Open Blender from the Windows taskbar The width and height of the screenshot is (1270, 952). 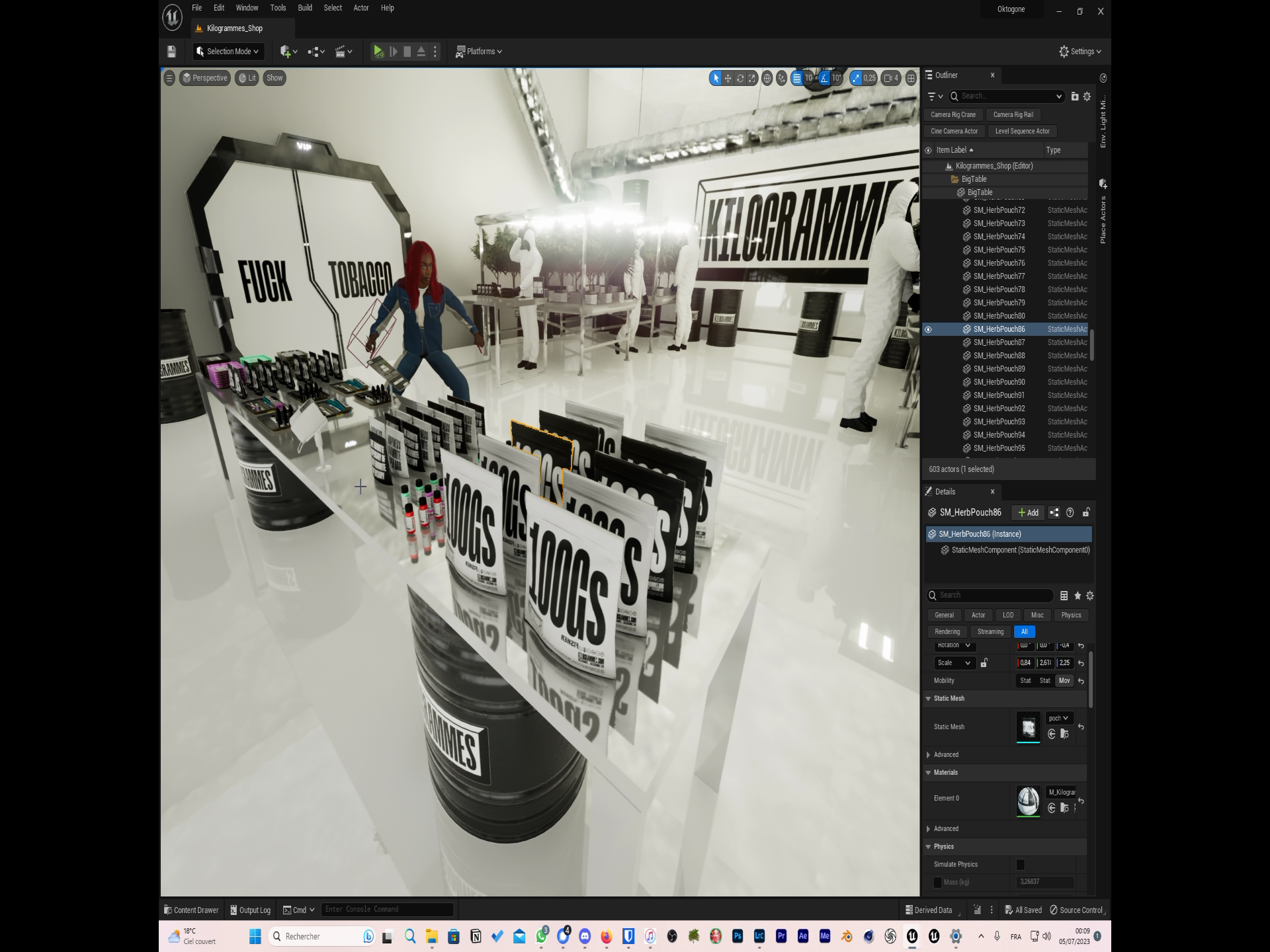[x=847, y=936]
